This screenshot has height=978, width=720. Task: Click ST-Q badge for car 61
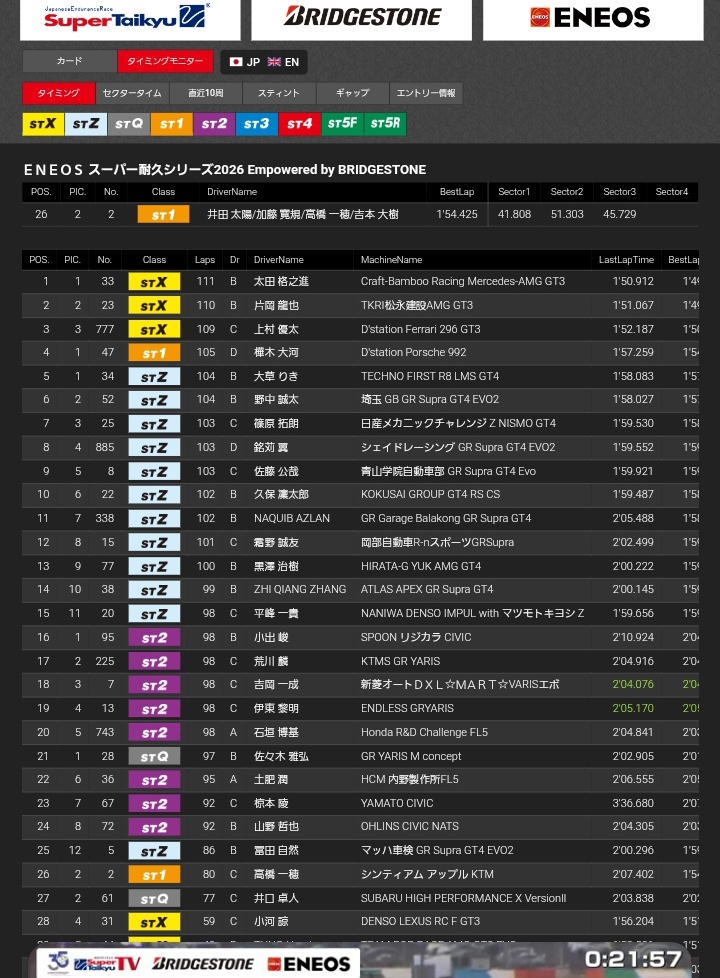point(154,898)
